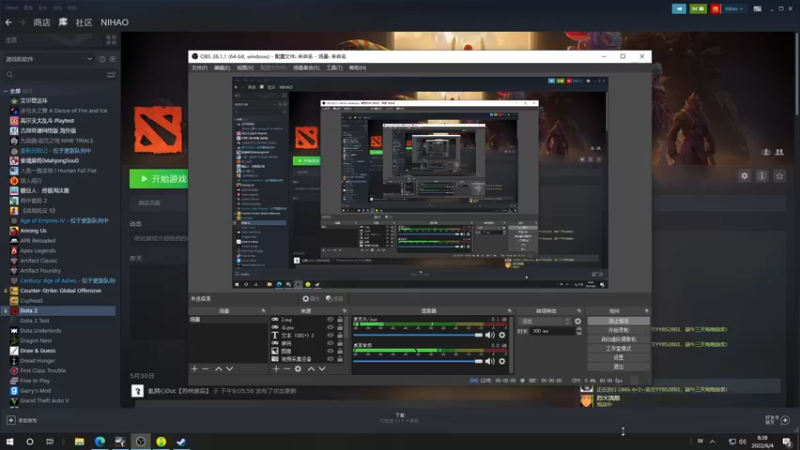Image resolution: width=800 pixels, height=450 pixels.
Task: Open Steam games and software dropdown
Action: tap(48, 59)
